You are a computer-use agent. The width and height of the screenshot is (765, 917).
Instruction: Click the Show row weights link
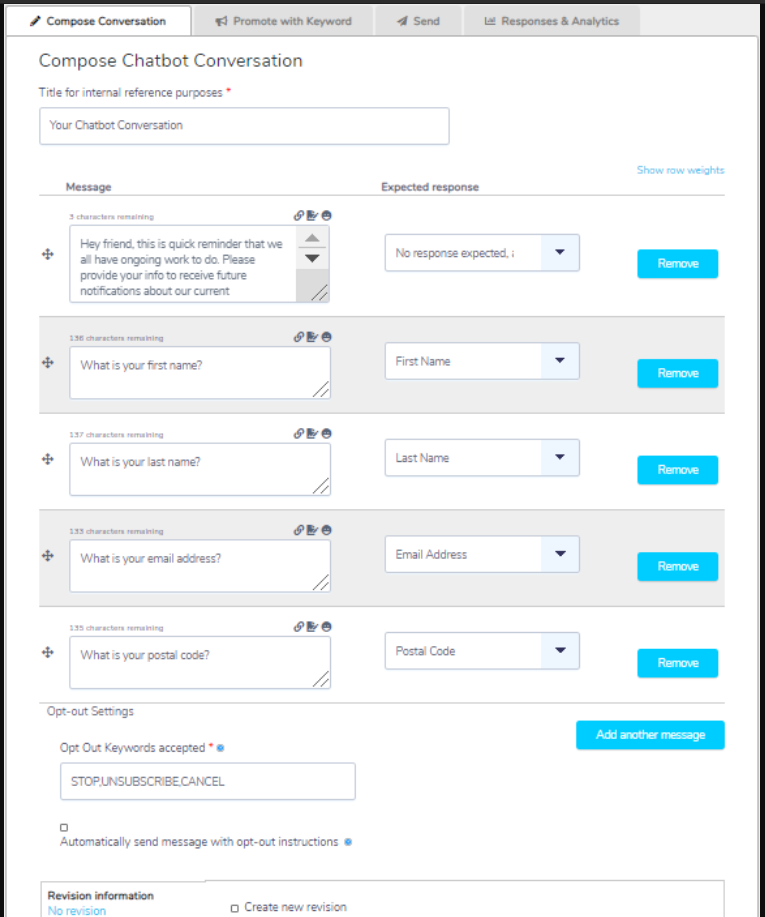pyautogui.click(x=680, y=170)
